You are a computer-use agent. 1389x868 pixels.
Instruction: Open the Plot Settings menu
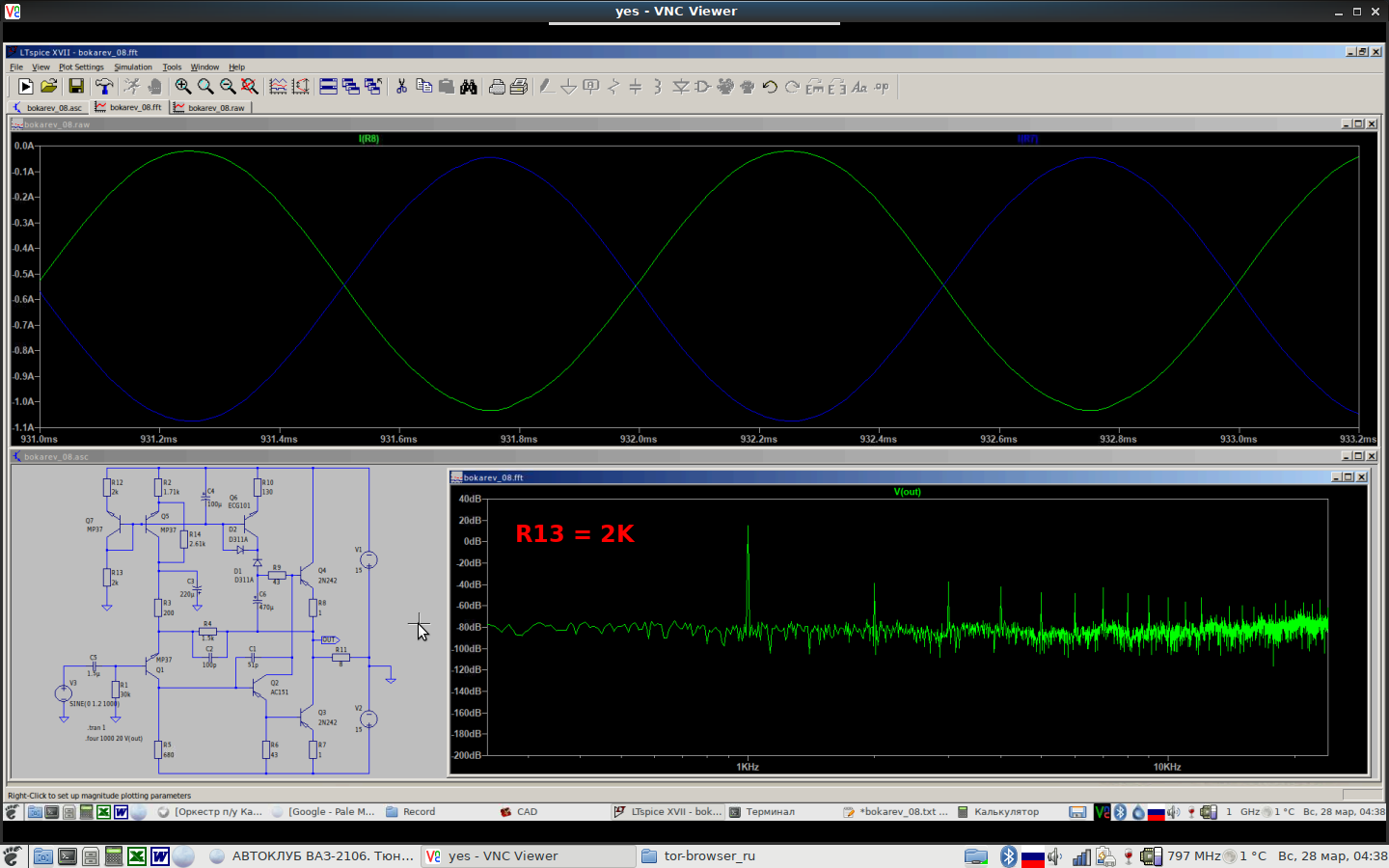click(81, 68)
